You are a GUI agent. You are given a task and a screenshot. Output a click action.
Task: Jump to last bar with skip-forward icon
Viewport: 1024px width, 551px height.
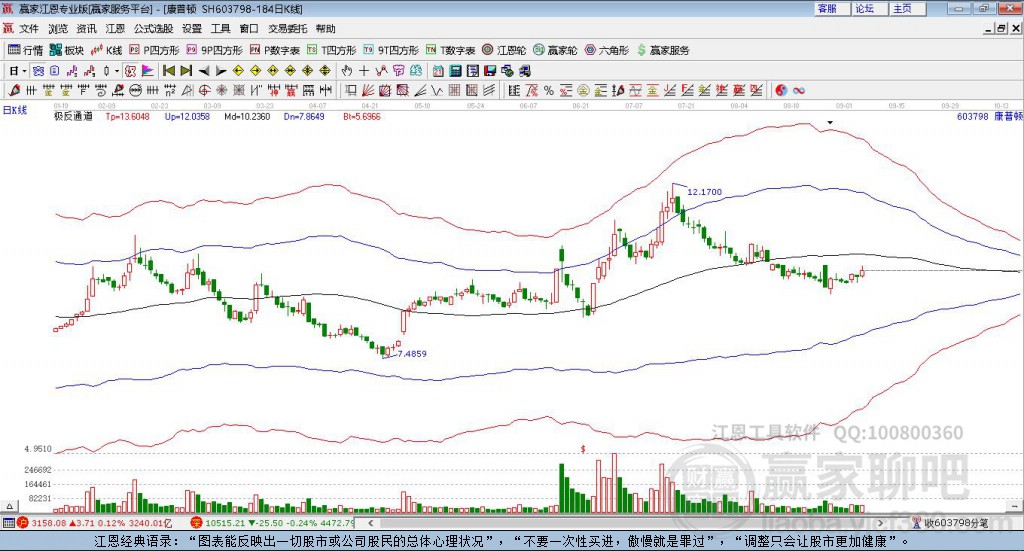tap(186, 71)
